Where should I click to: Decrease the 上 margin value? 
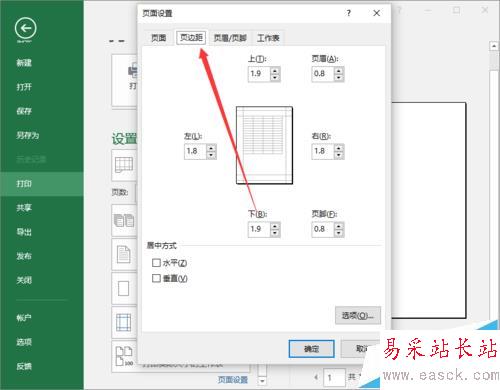[x=275, y=78]
